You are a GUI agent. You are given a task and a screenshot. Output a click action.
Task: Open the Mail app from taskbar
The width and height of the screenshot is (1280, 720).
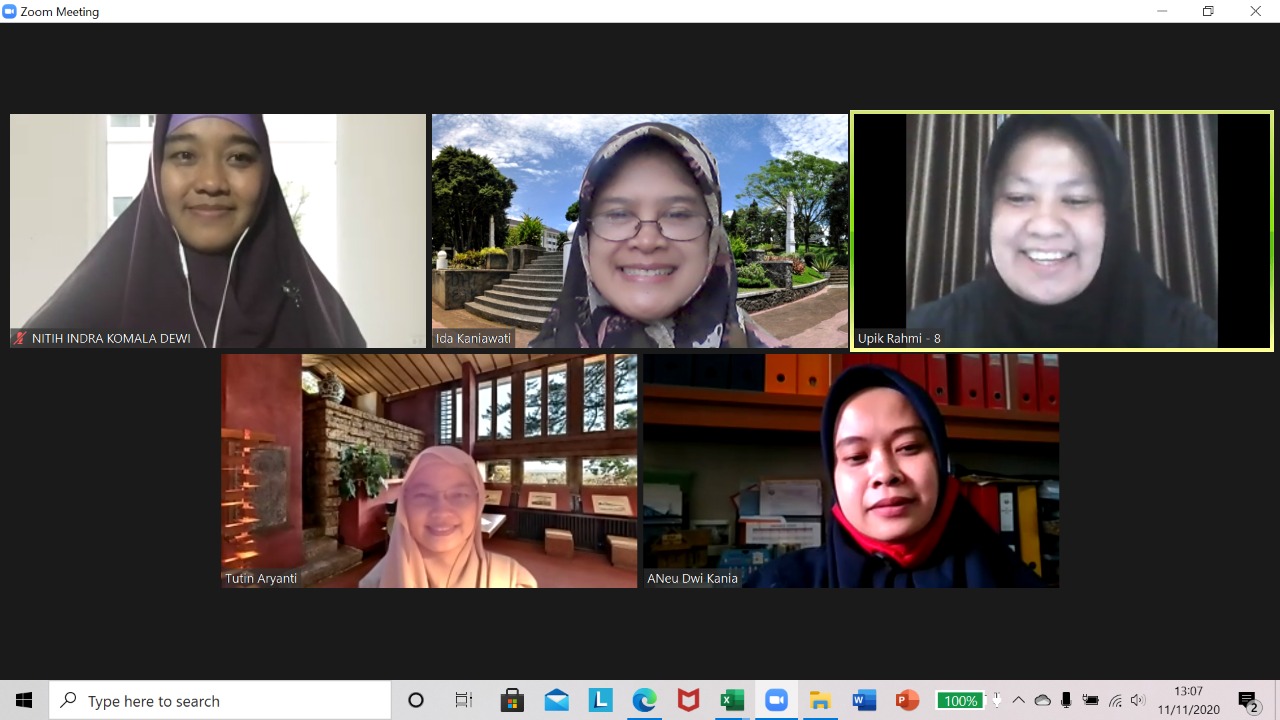pyautogui.click(x=557, y=701)
